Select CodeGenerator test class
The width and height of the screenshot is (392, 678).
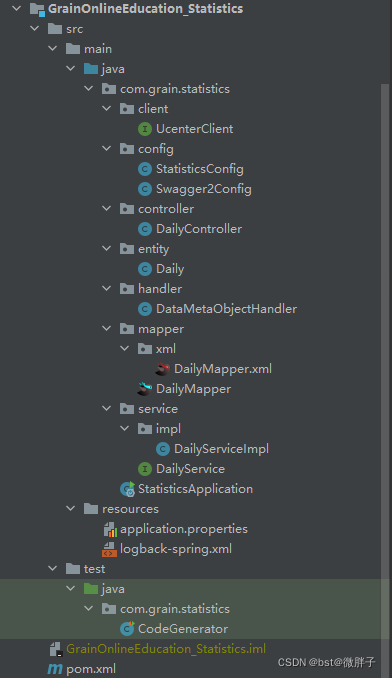coord(183,629)
